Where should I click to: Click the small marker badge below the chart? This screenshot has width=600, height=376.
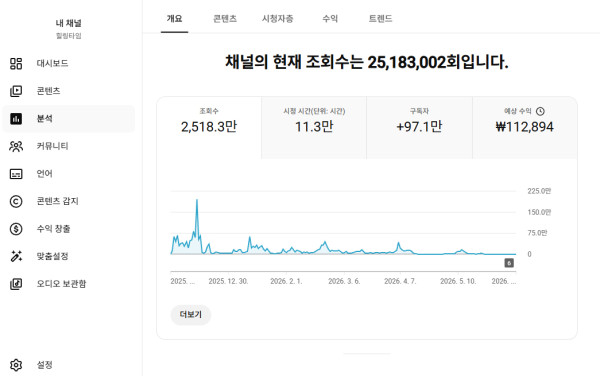coord(509,263)
